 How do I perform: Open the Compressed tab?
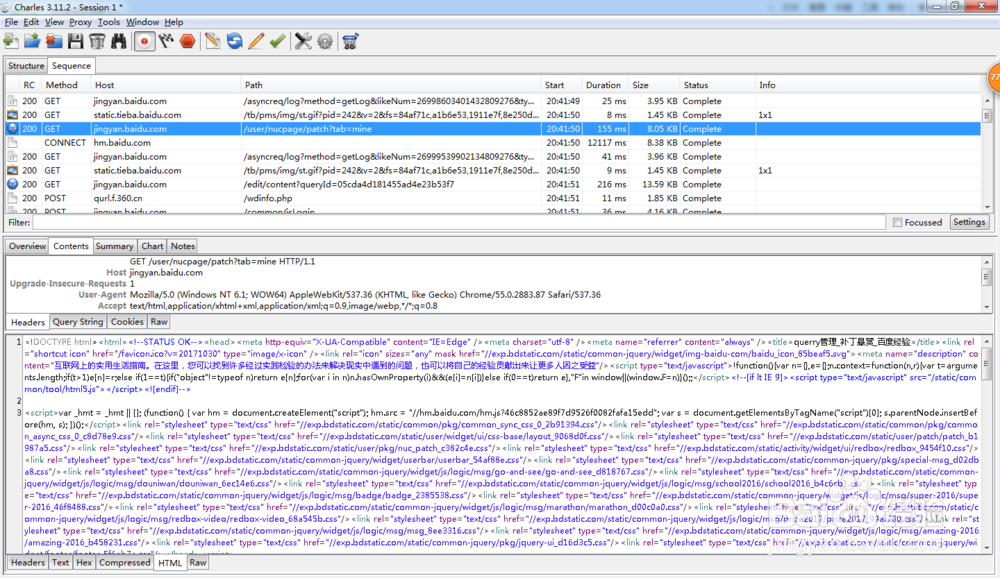click(124, 563)
